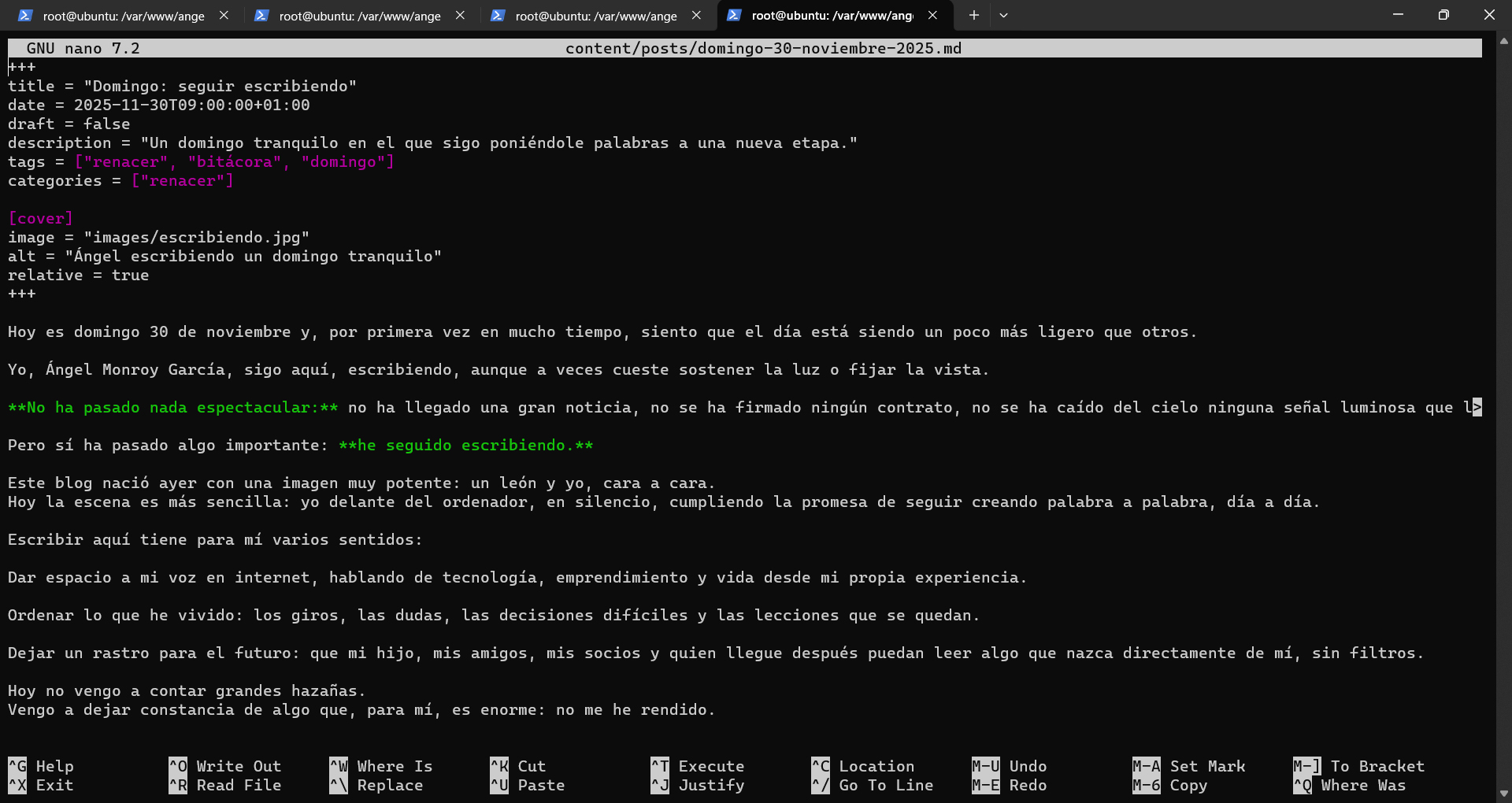The image size is (1512, 803).
Task: Click the PowerShell icon on third tab
Action: click(498, 16)
